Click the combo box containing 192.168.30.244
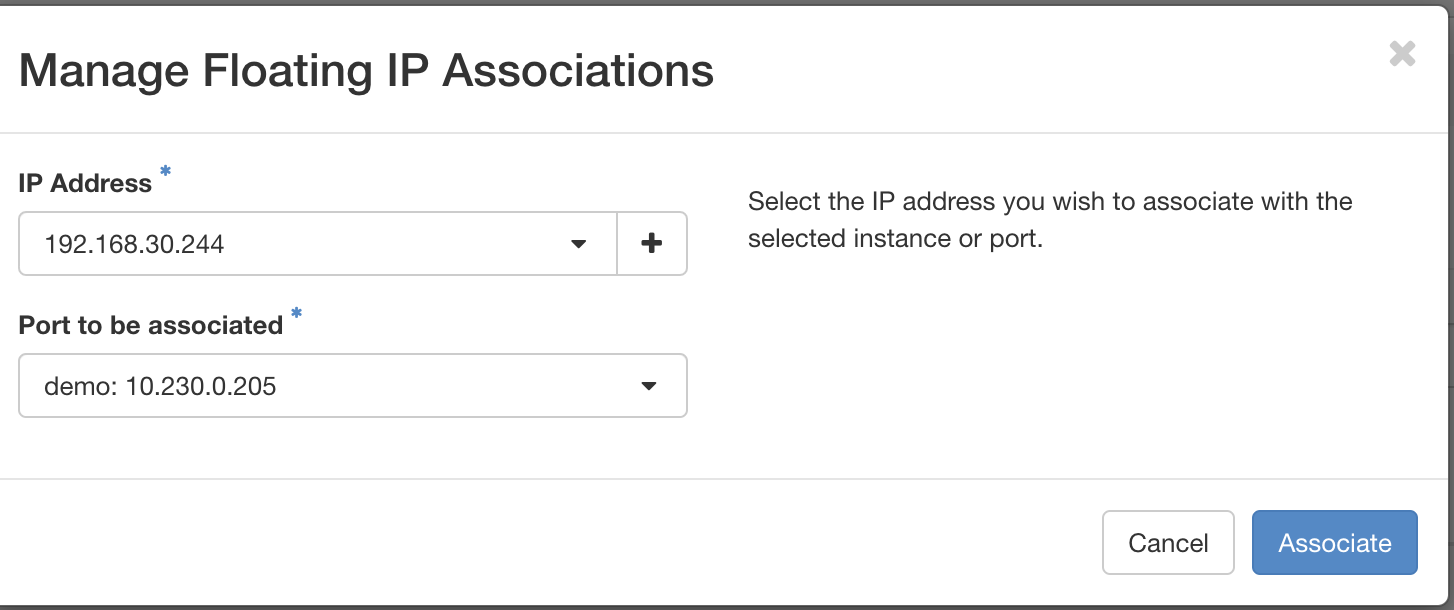 tap(317, 243)
